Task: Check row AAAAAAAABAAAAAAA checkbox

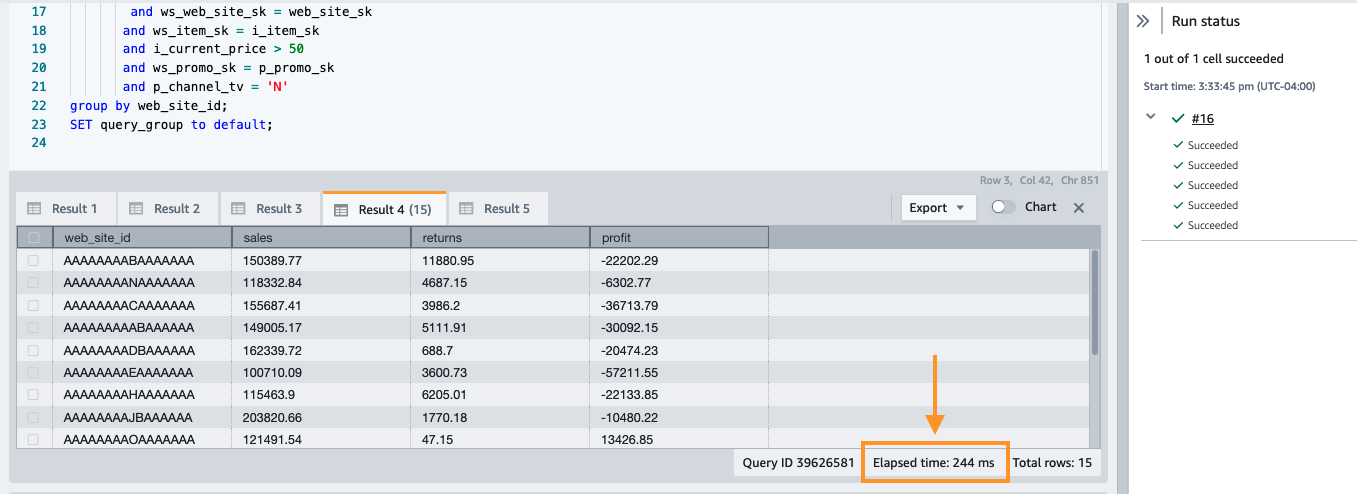Action: point(34,260)
